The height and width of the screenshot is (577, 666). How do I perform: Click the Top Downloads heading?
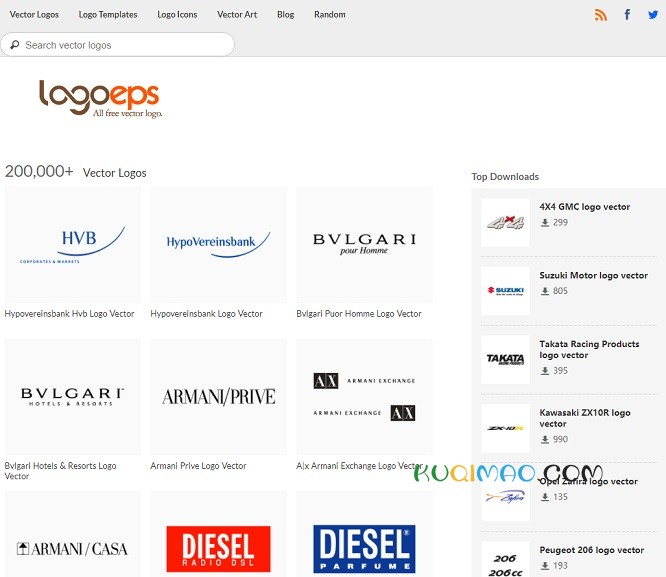[x=505, y=177]
